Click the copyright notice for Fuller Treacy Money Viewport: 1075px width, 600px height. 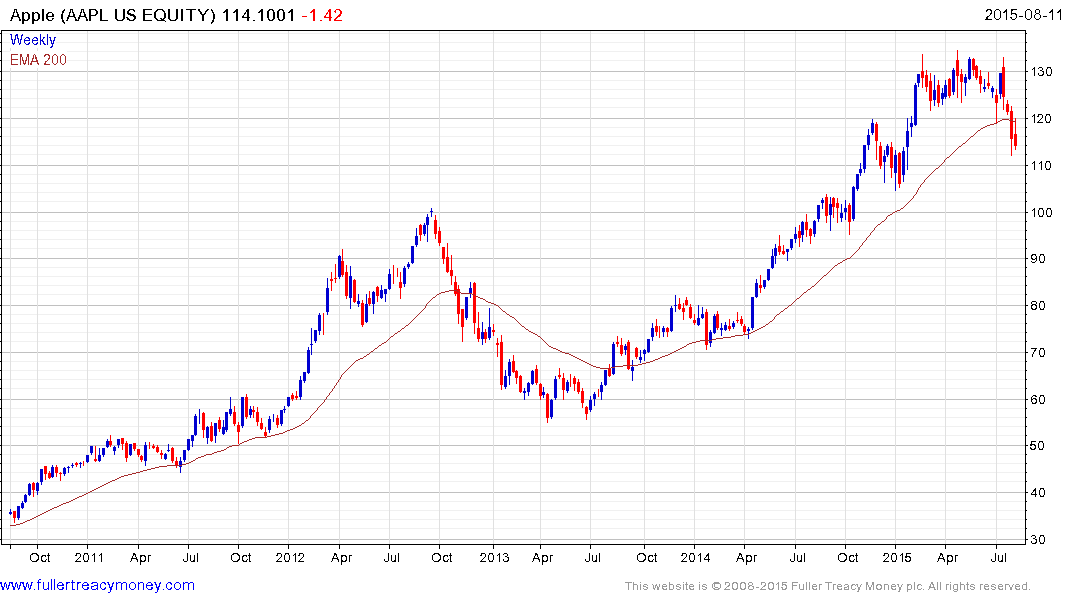[828, 586]
